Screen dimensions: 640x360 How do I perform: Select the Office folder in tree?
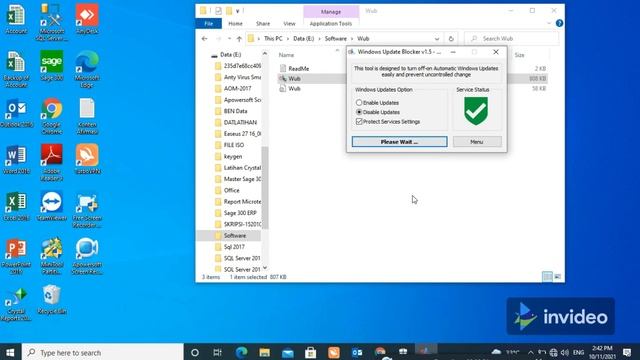[x=231, y=190]
